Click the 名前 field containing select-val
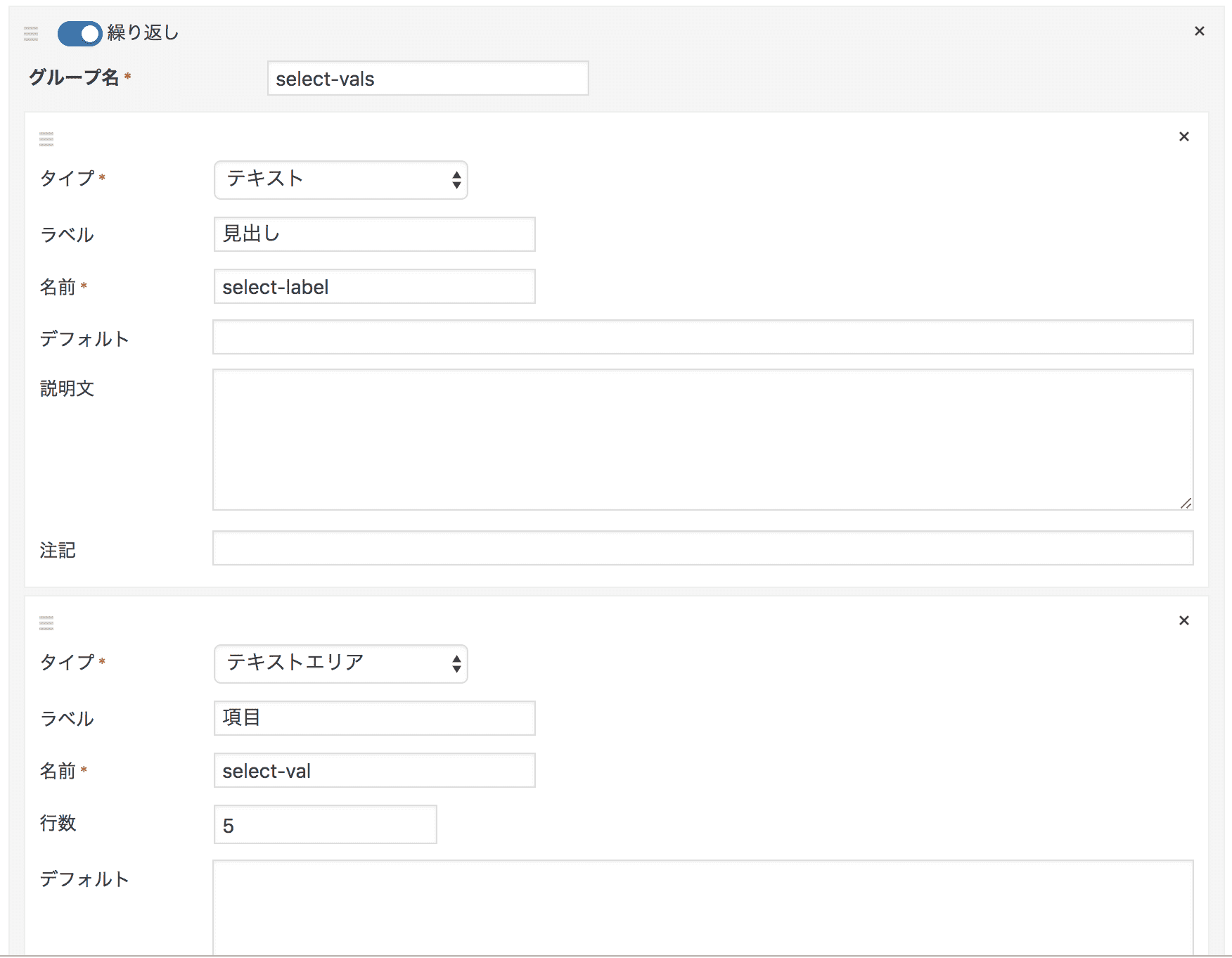 click(x=375, y=770)
